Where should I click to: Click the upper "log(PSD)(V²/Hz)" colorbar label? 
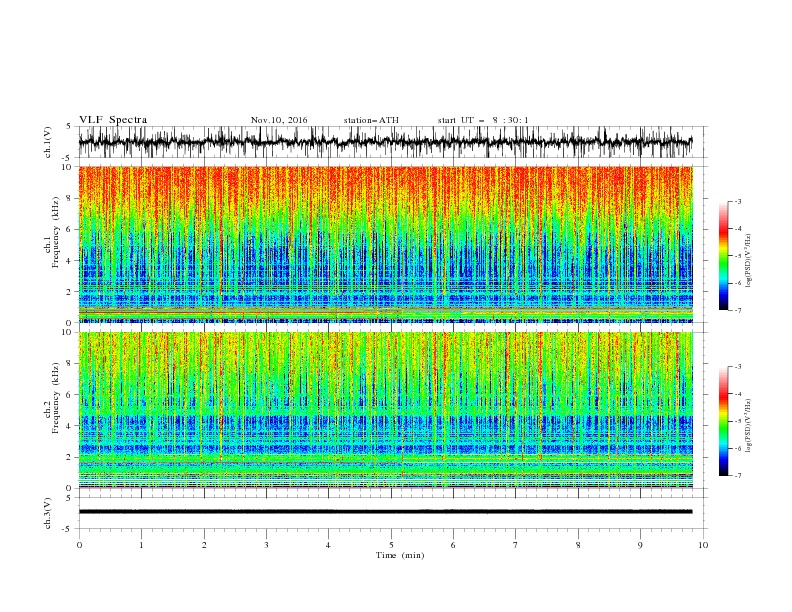pos(748,261)
